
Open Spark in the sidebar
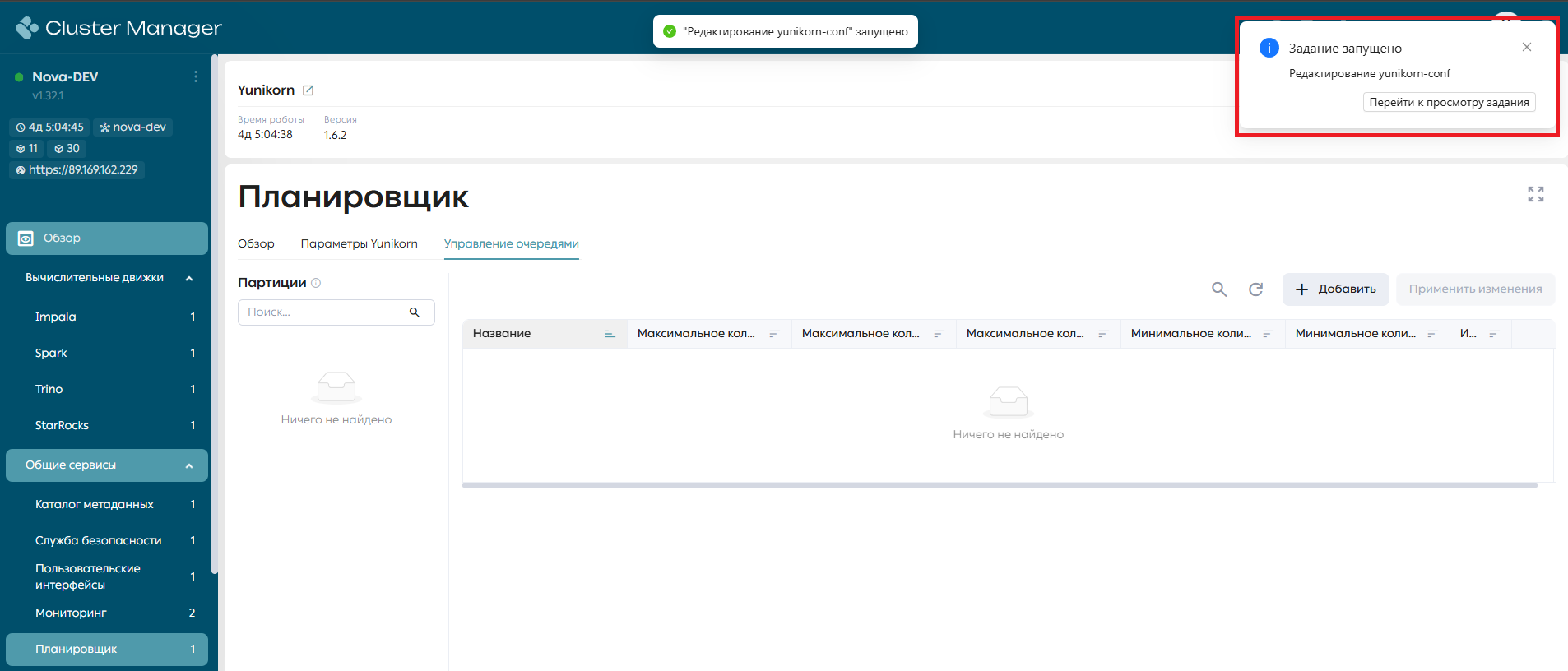pyautogui.click(x=107, y=353)
